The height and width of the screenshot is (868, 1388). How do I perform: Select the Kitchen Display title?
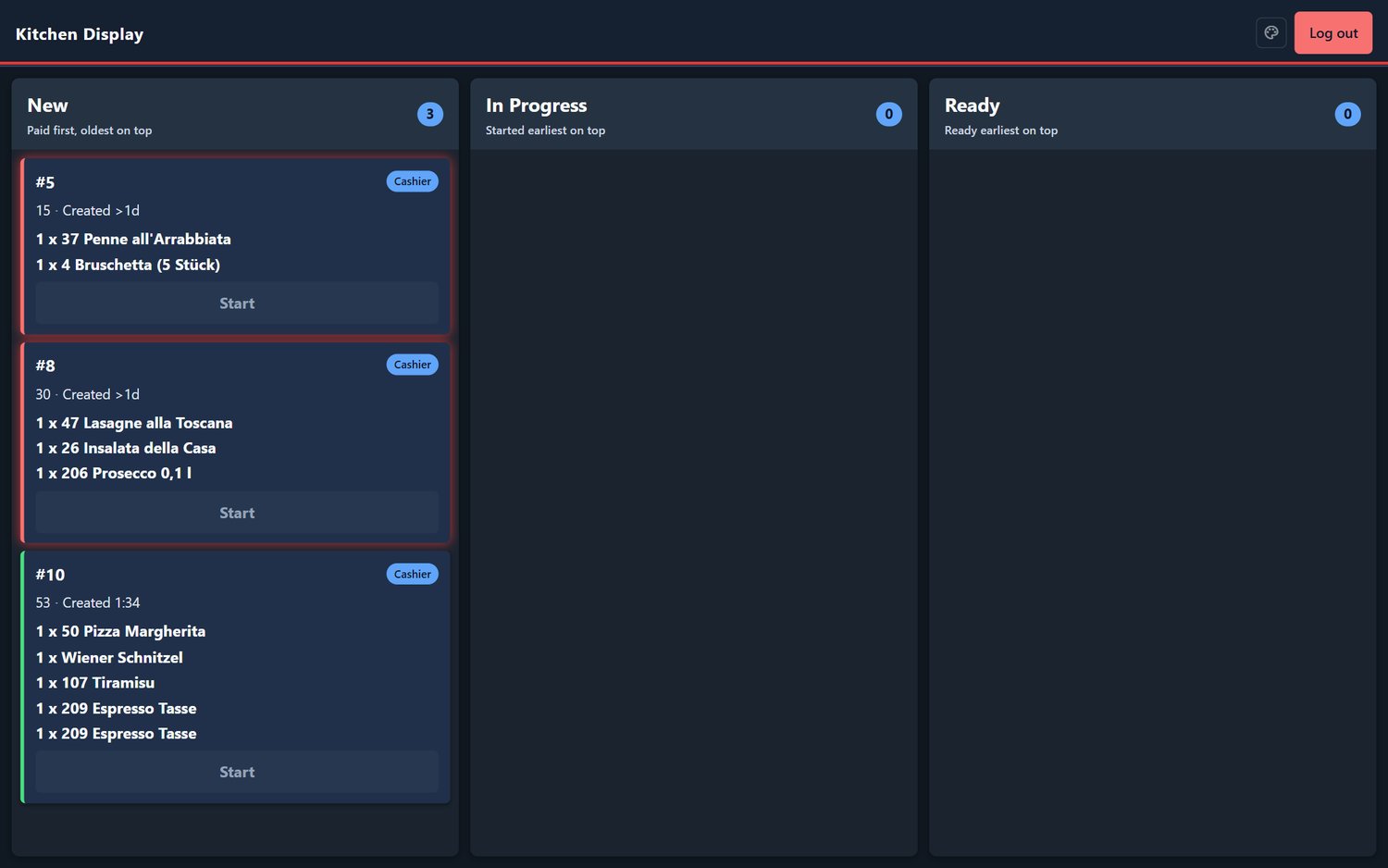[80, 34]
